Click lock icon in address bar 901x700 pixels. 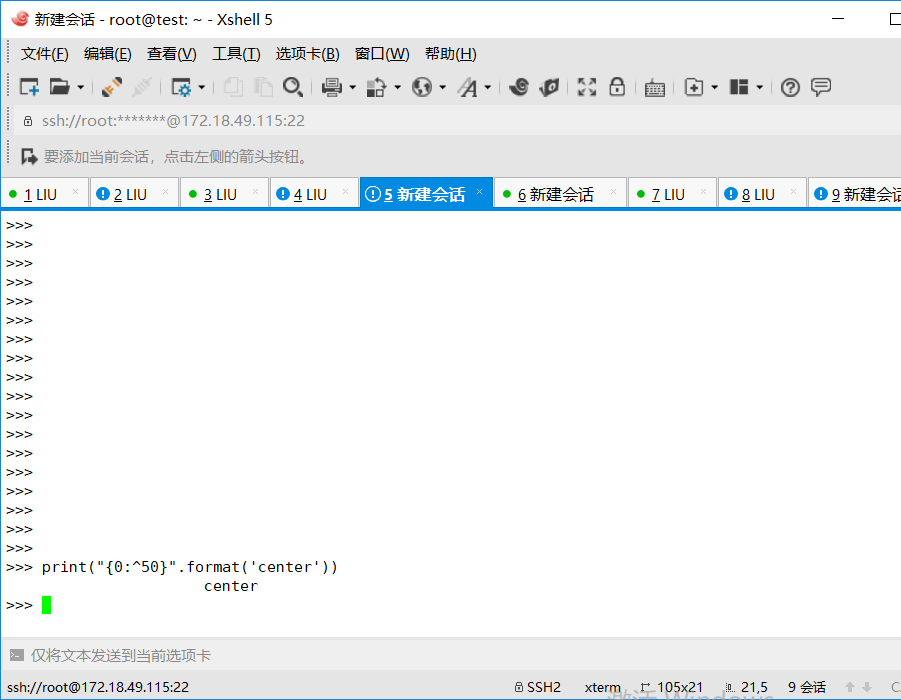(28, 121)
